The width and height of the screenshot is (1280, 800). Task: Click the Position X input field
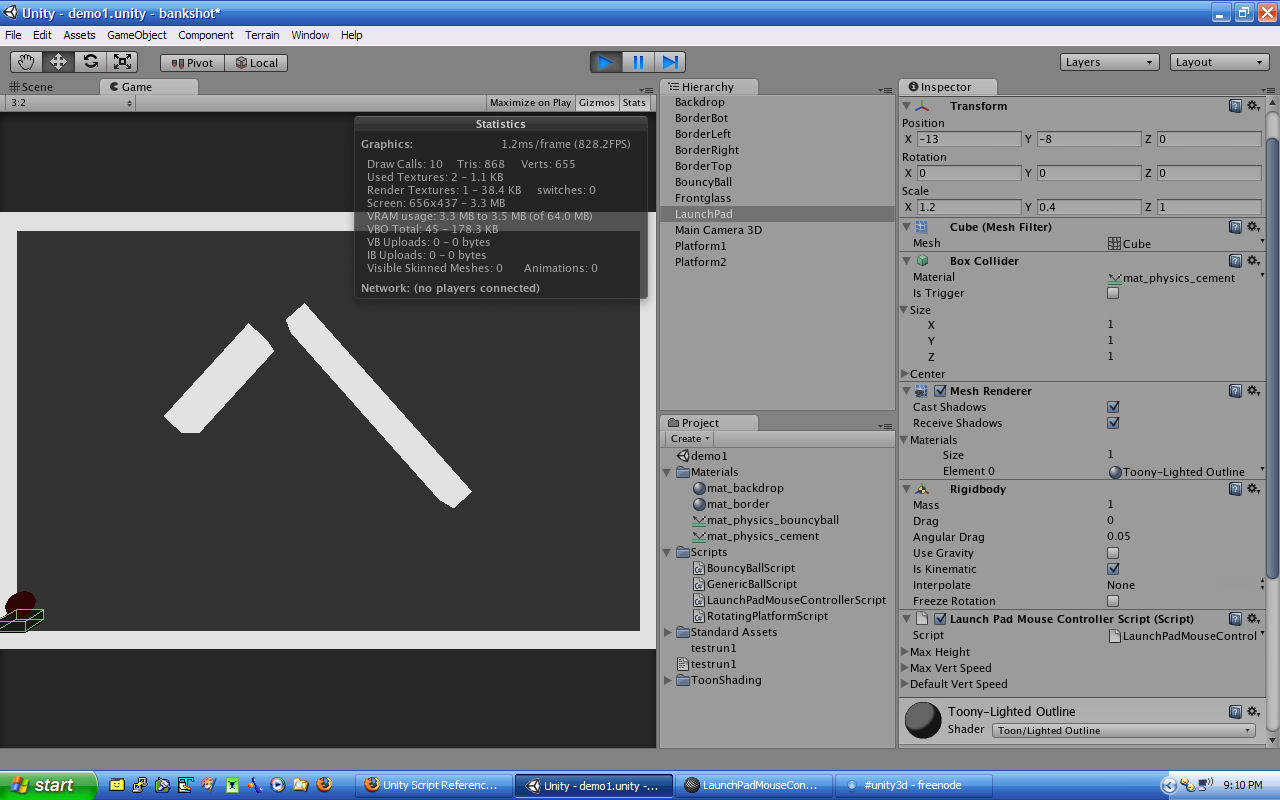click(968, 139)
